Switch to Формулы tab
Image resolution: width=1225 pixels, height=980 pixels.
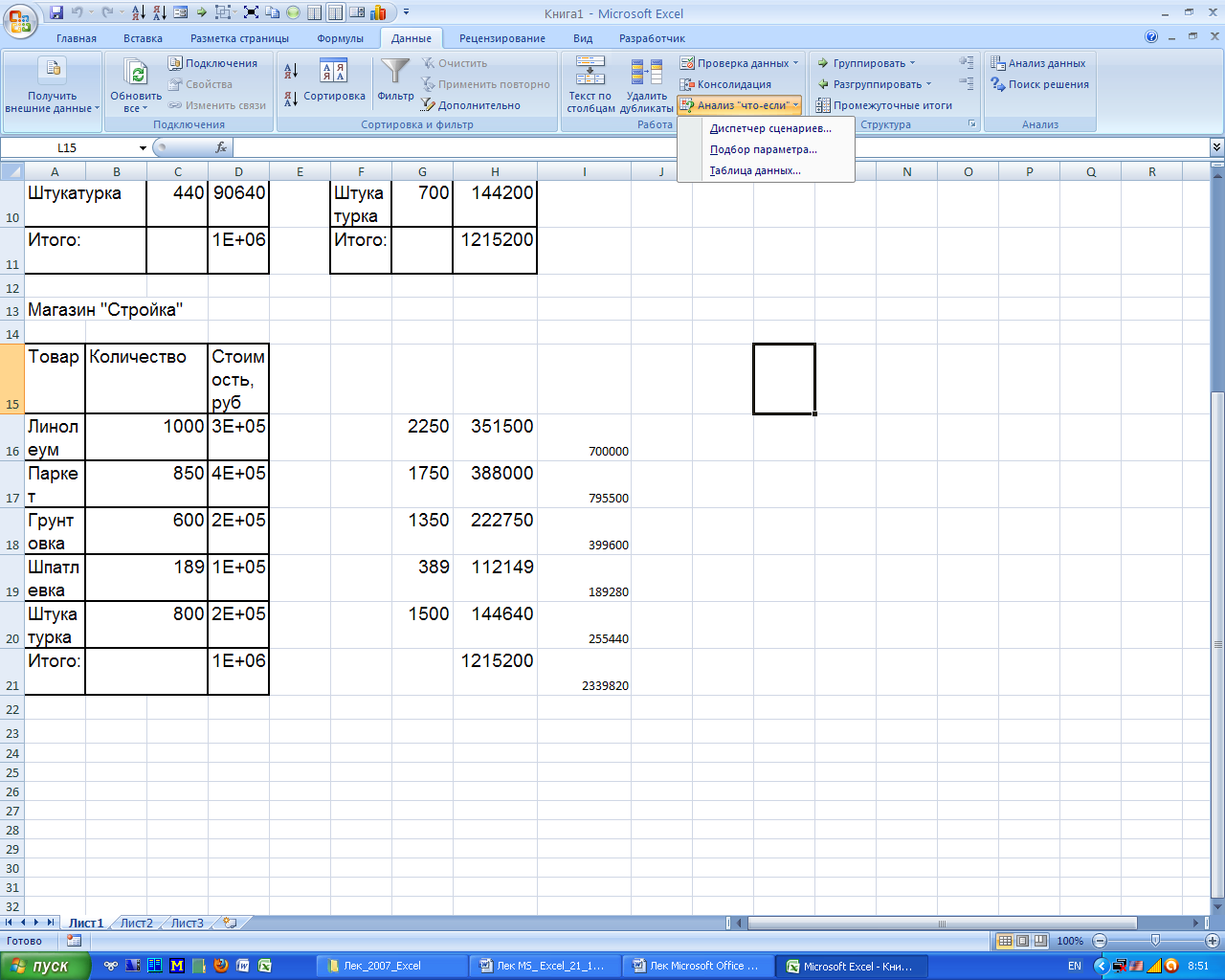click(341, 38)
